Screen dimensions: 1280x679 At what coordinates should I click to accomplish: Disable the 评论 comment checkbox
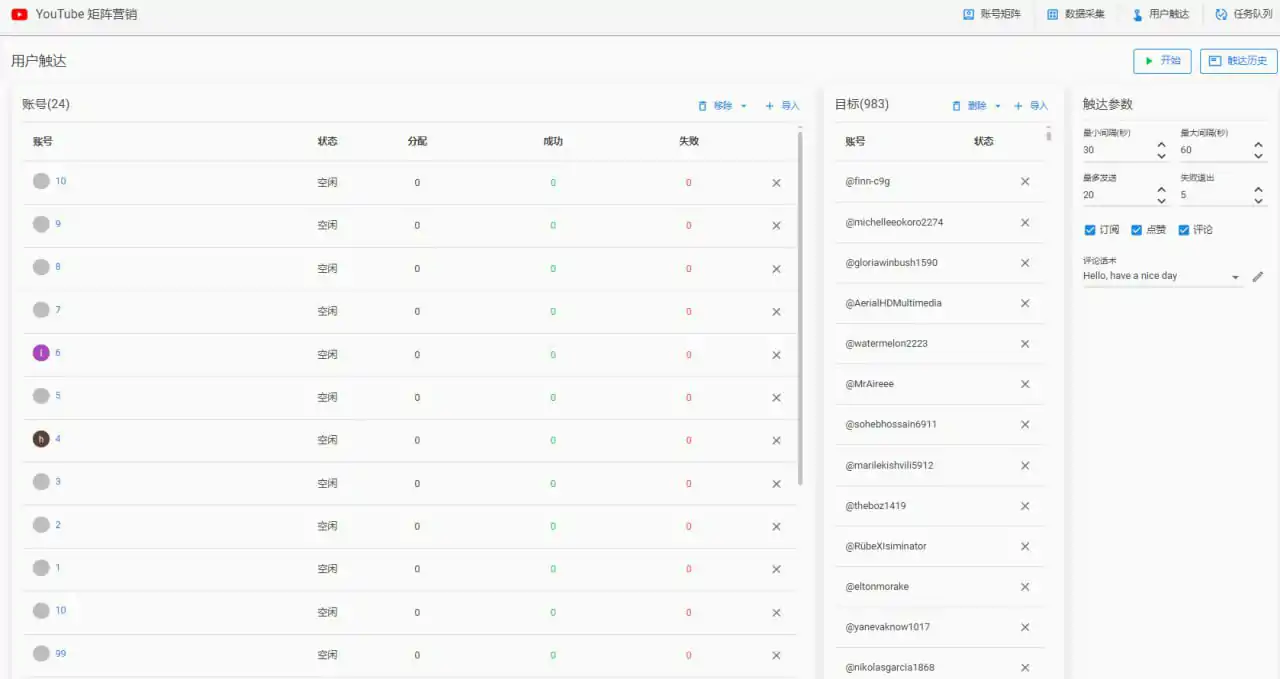[1184, 230]
